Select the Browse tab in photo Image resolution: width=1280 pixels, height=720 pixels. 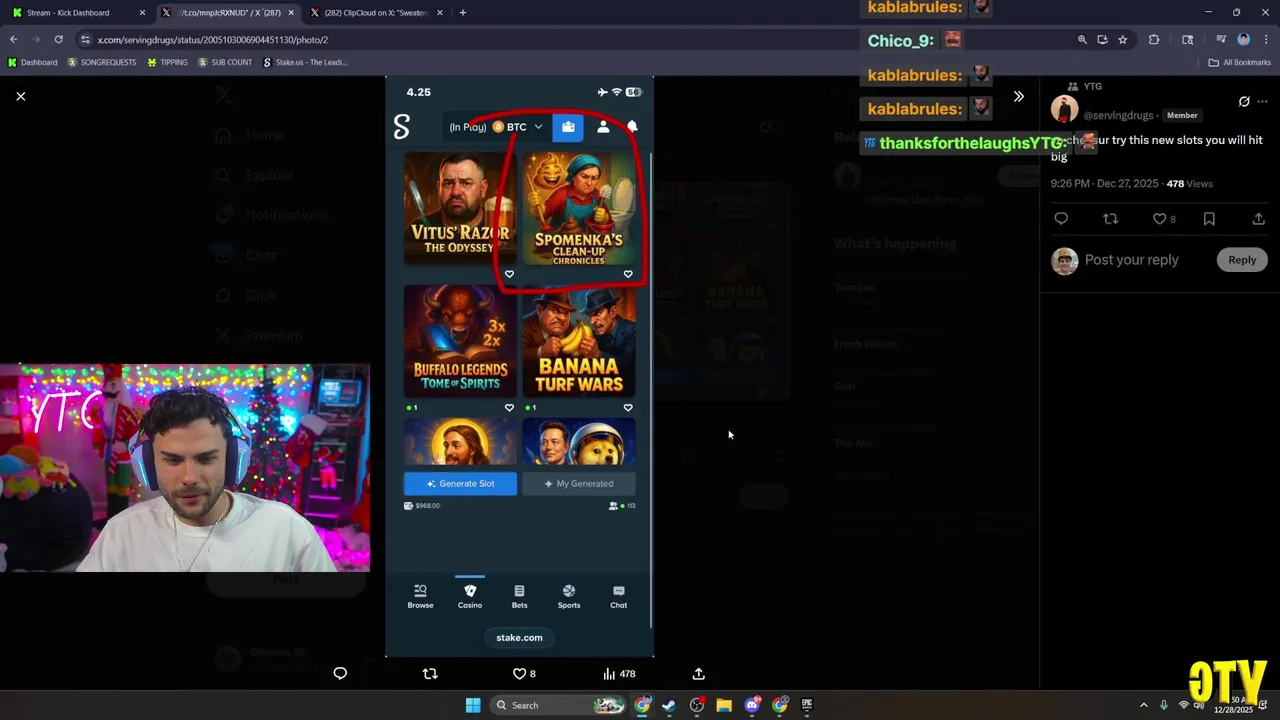tap(420, 596)
